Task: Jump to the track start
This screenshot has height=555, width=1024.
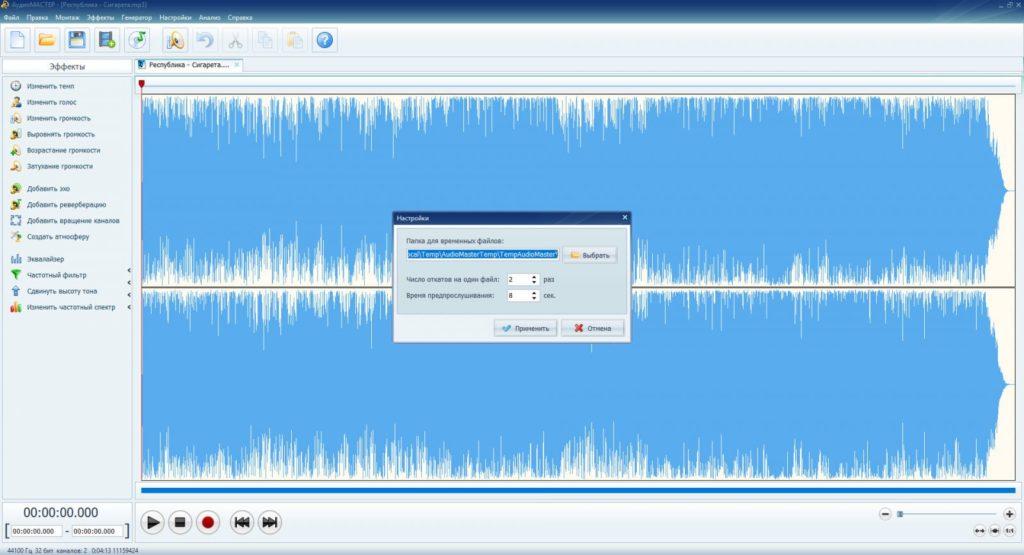Action: pos(242,522)
